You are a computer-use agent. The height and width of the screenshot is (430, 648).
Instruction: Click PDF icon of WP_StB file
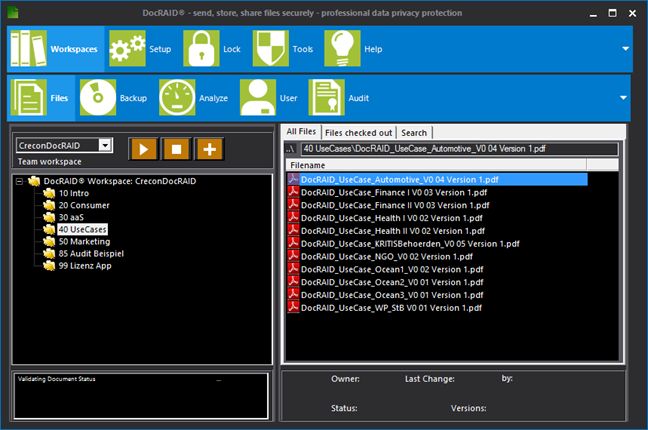[293, 307]
